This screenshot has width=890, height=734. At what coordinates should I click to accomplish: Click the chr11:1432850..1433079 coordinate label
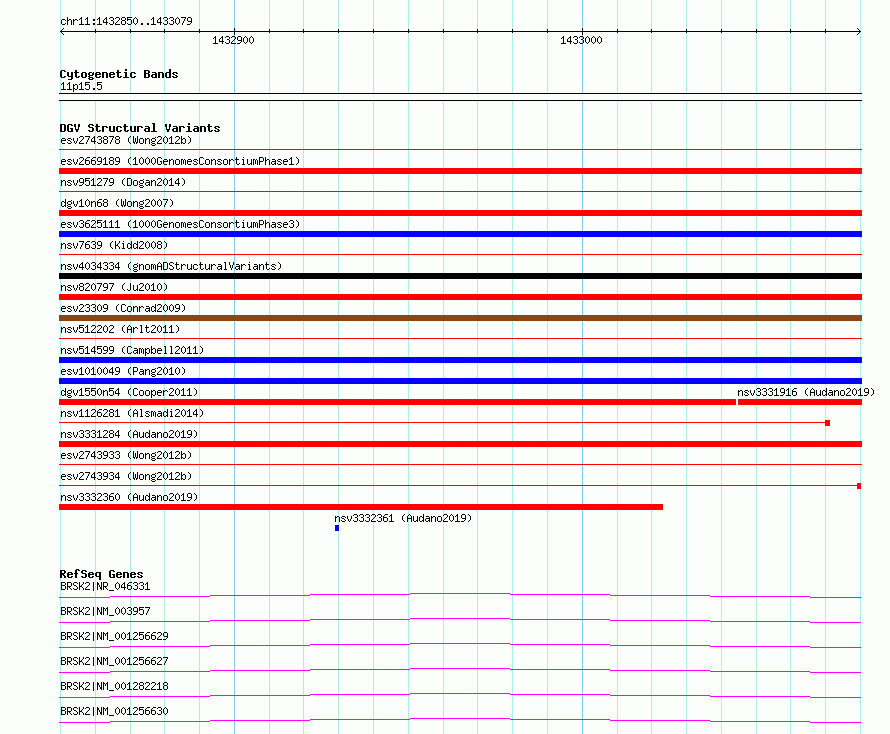pyautogui.click(x=126, y=21)
